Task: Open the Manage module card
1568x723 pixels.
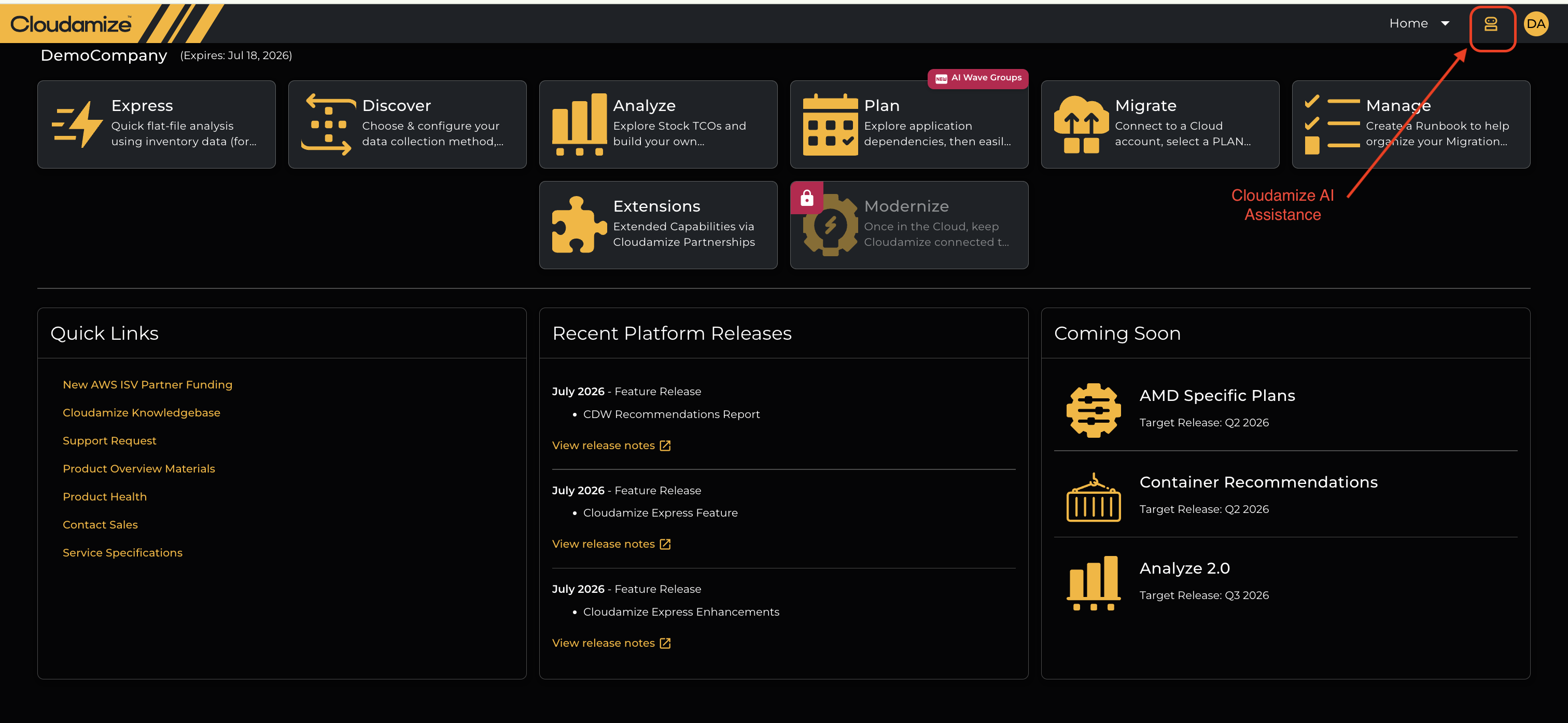Action: [x=1411, y=124]
